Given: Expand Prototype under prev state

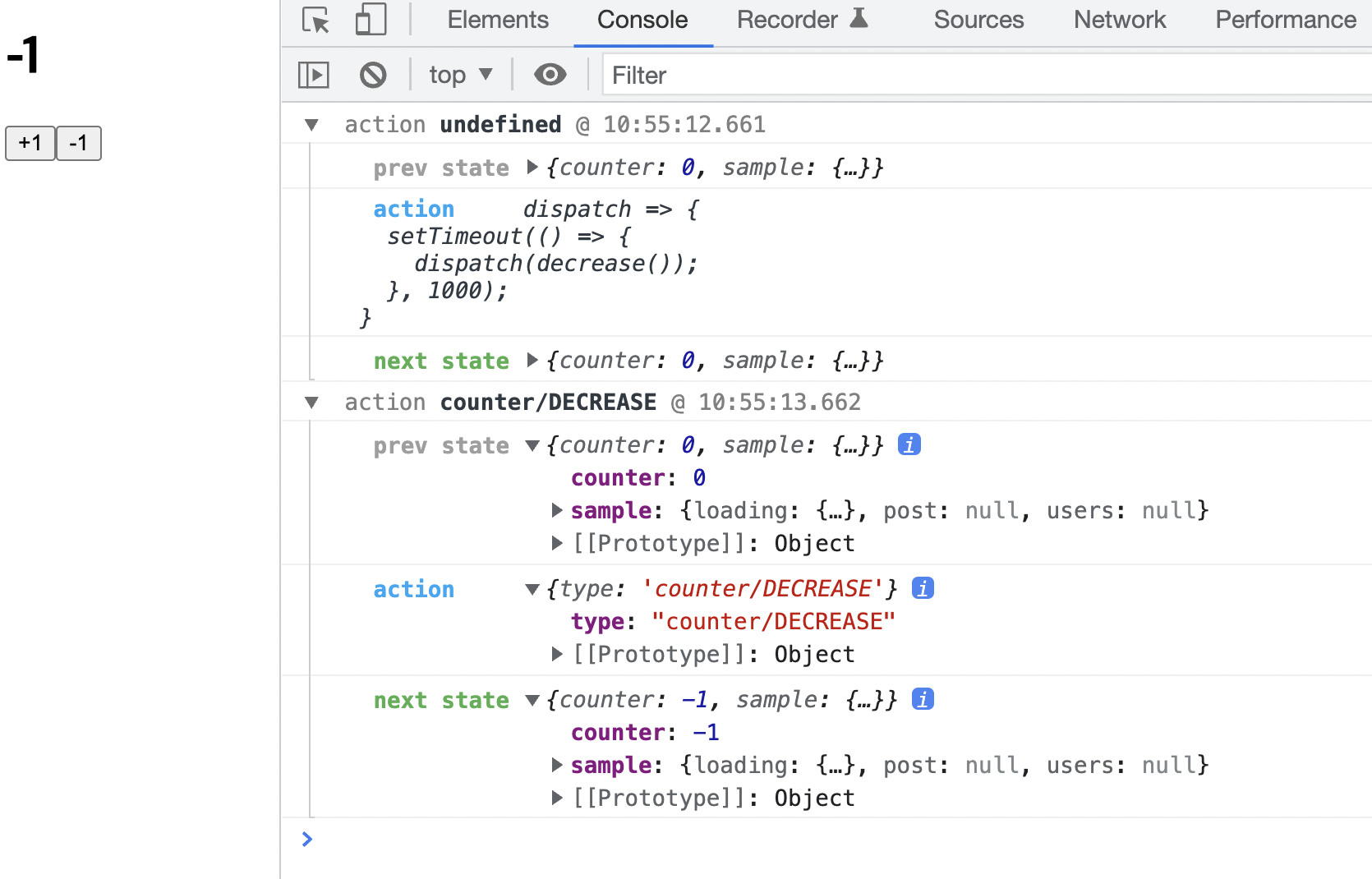Looking at the screenshot, I should [x=557, y=543].
